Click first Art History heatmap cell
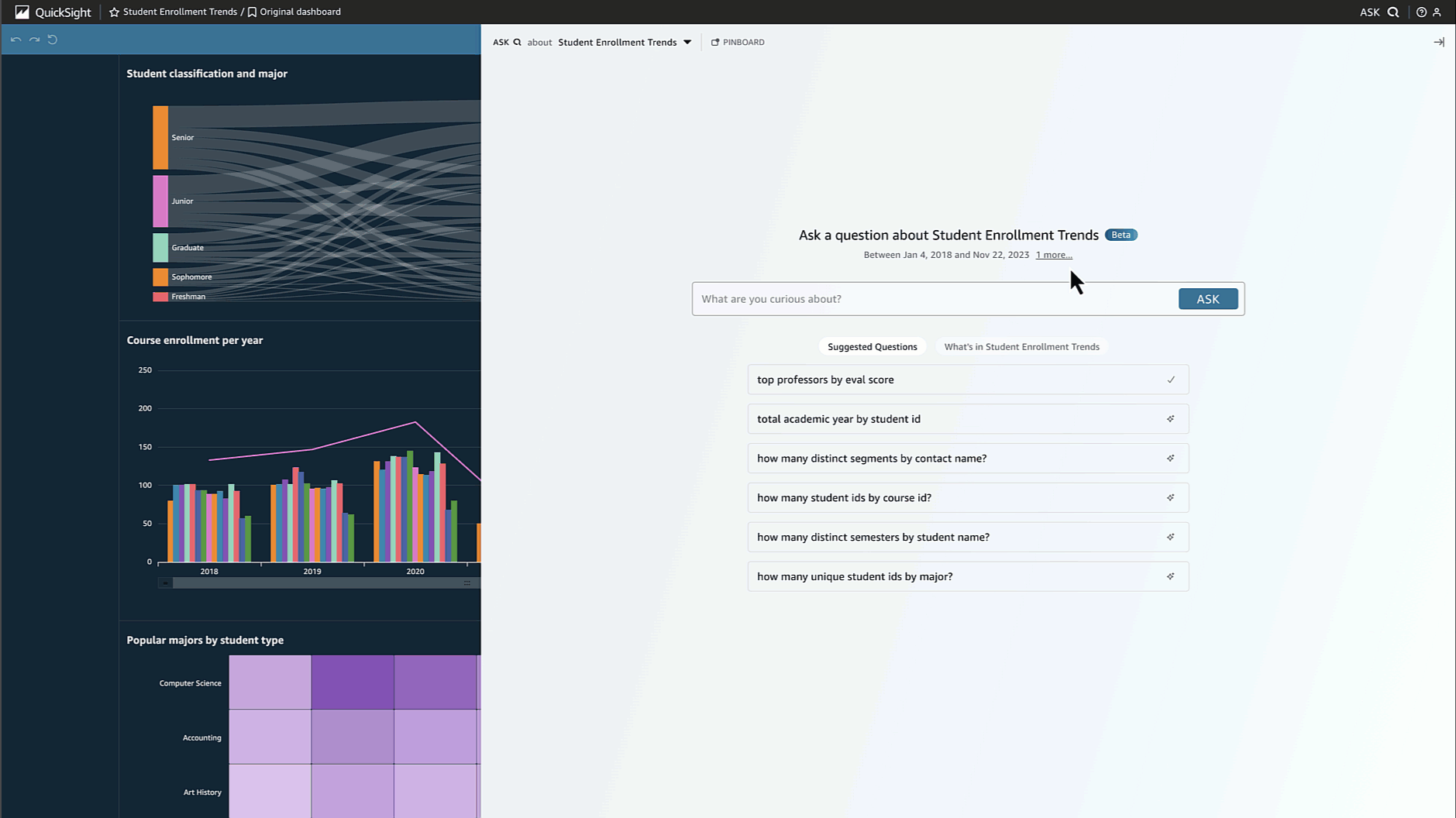Screen dimensions: 1456x818 click(270, 791)
